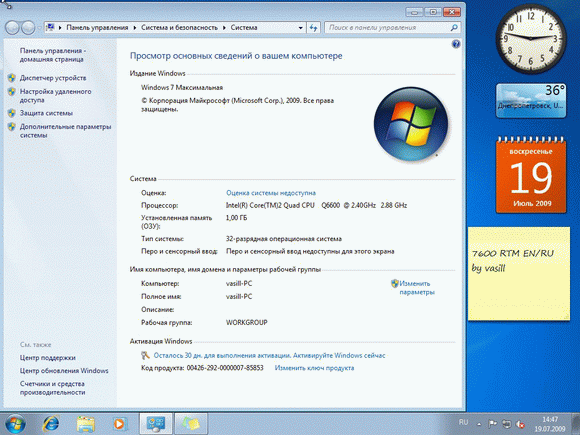Select the Sticky Notes taskbar button
The width and height of the screenshot is (580, 435).
click(190, 424)
